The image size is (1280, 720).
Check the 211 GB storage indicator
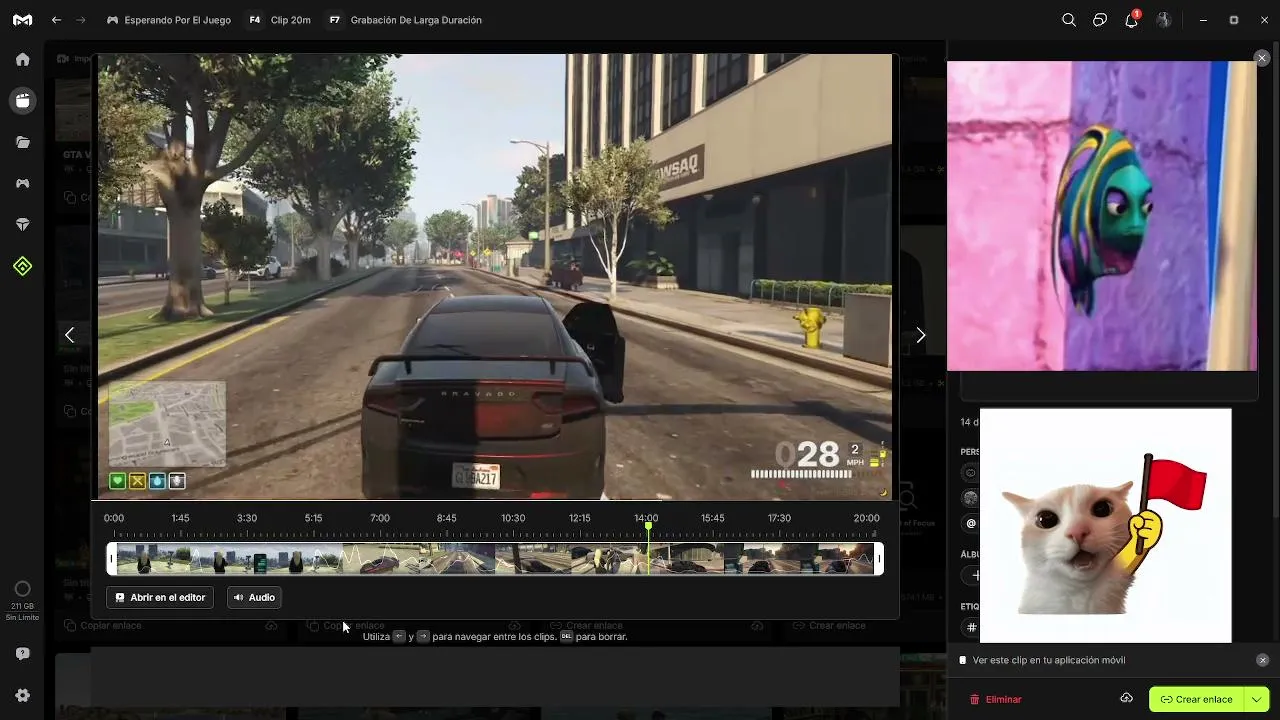(22, 598)
